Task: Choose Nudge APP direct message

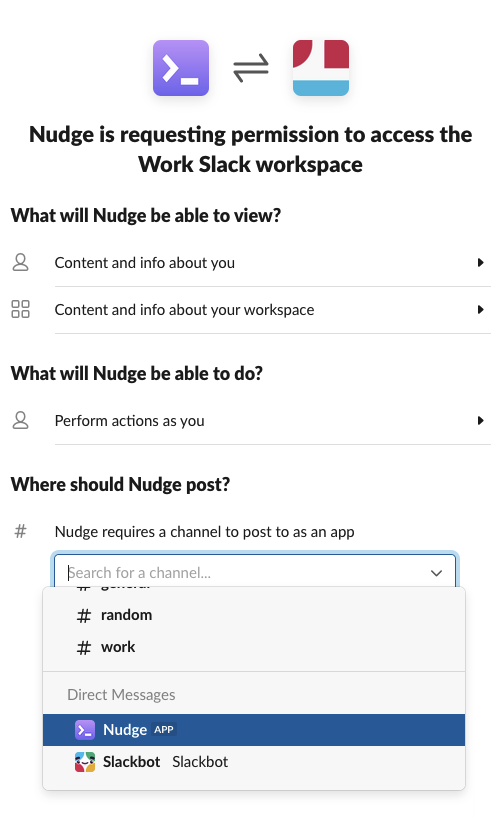Action: (x=254, y=730)
